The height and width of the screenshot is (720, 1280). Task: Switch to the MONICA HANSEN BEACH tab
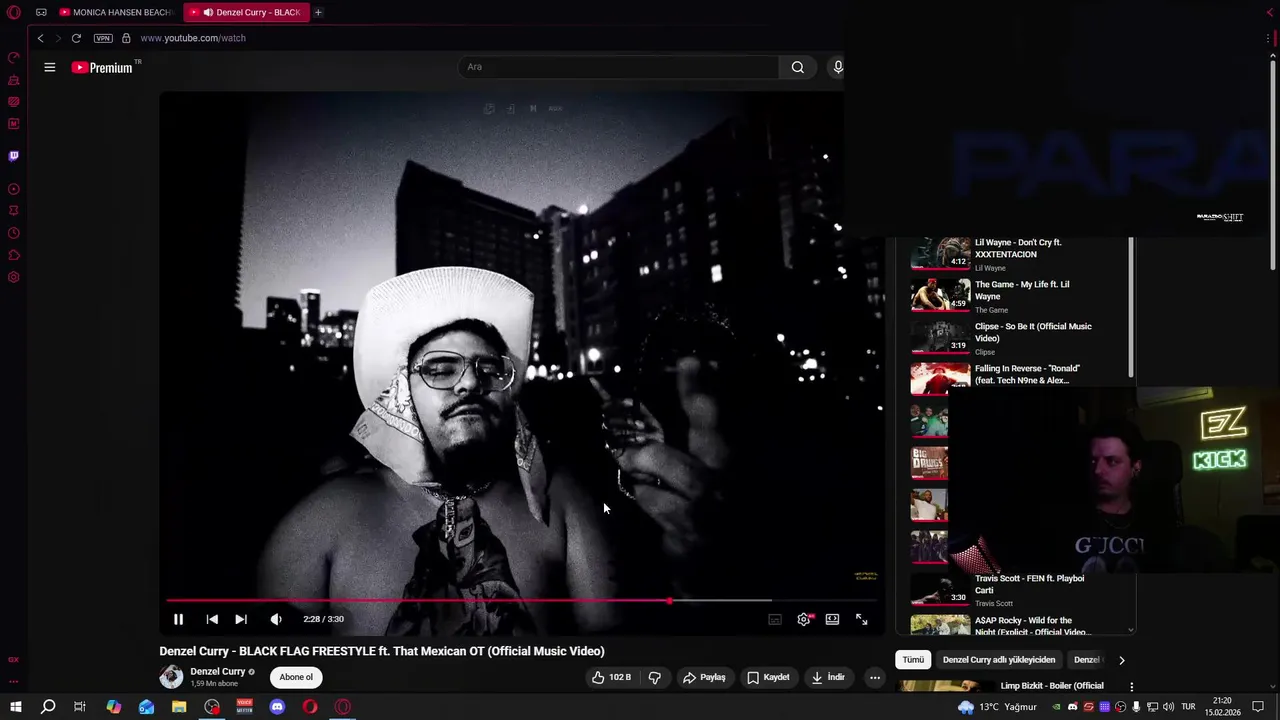(116, 12)
